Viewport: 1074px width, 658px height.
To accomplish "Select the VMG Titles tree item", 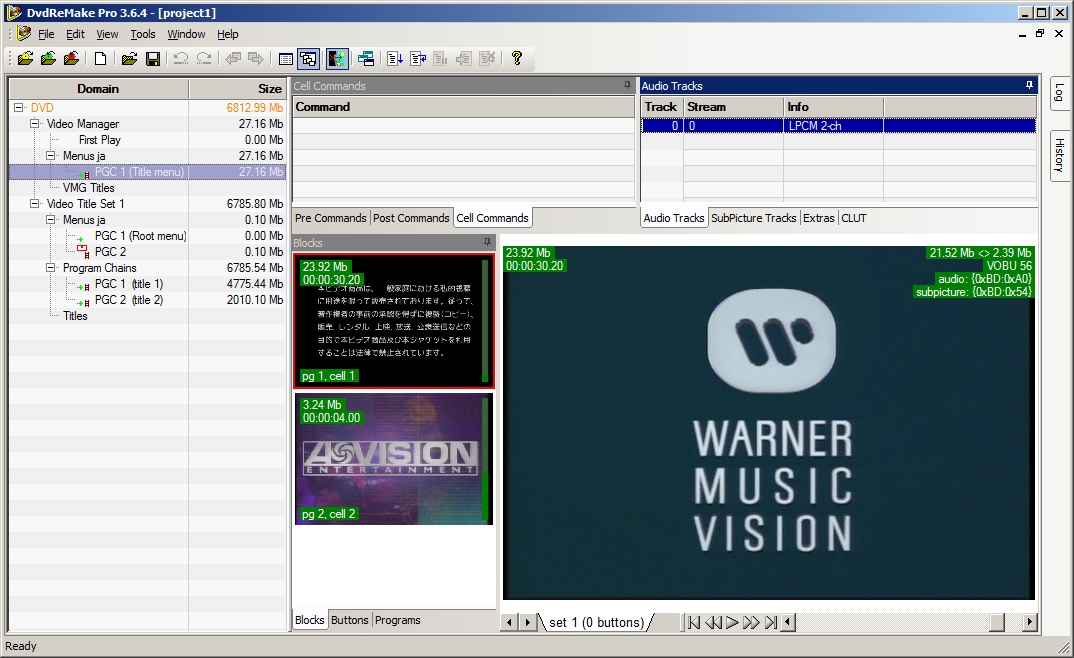I will [88, 188].
